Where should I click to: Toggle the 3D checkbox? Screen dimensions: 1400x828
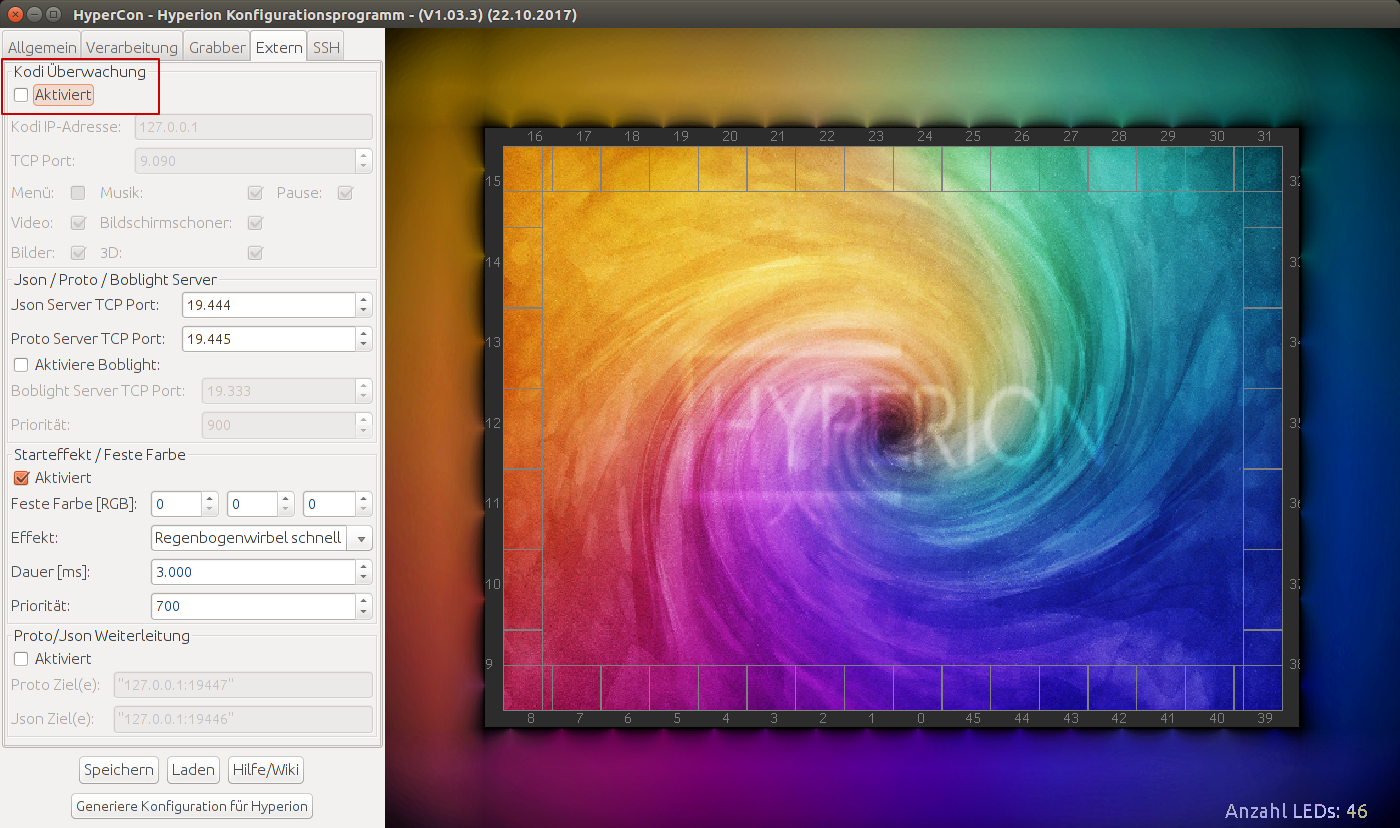click(256, 253)
